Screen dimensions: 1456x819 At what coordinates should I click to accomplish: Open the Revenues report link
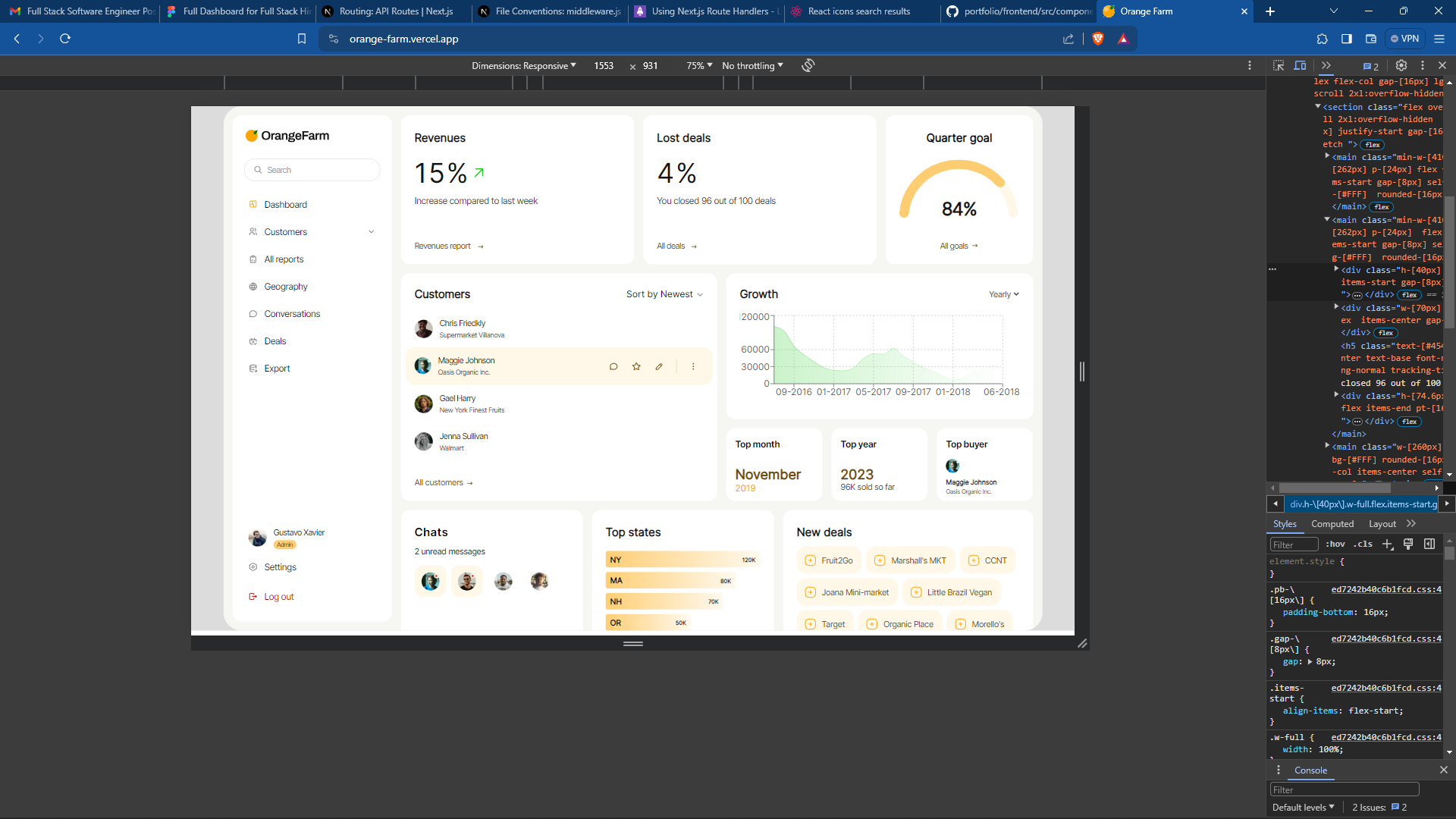449,246
